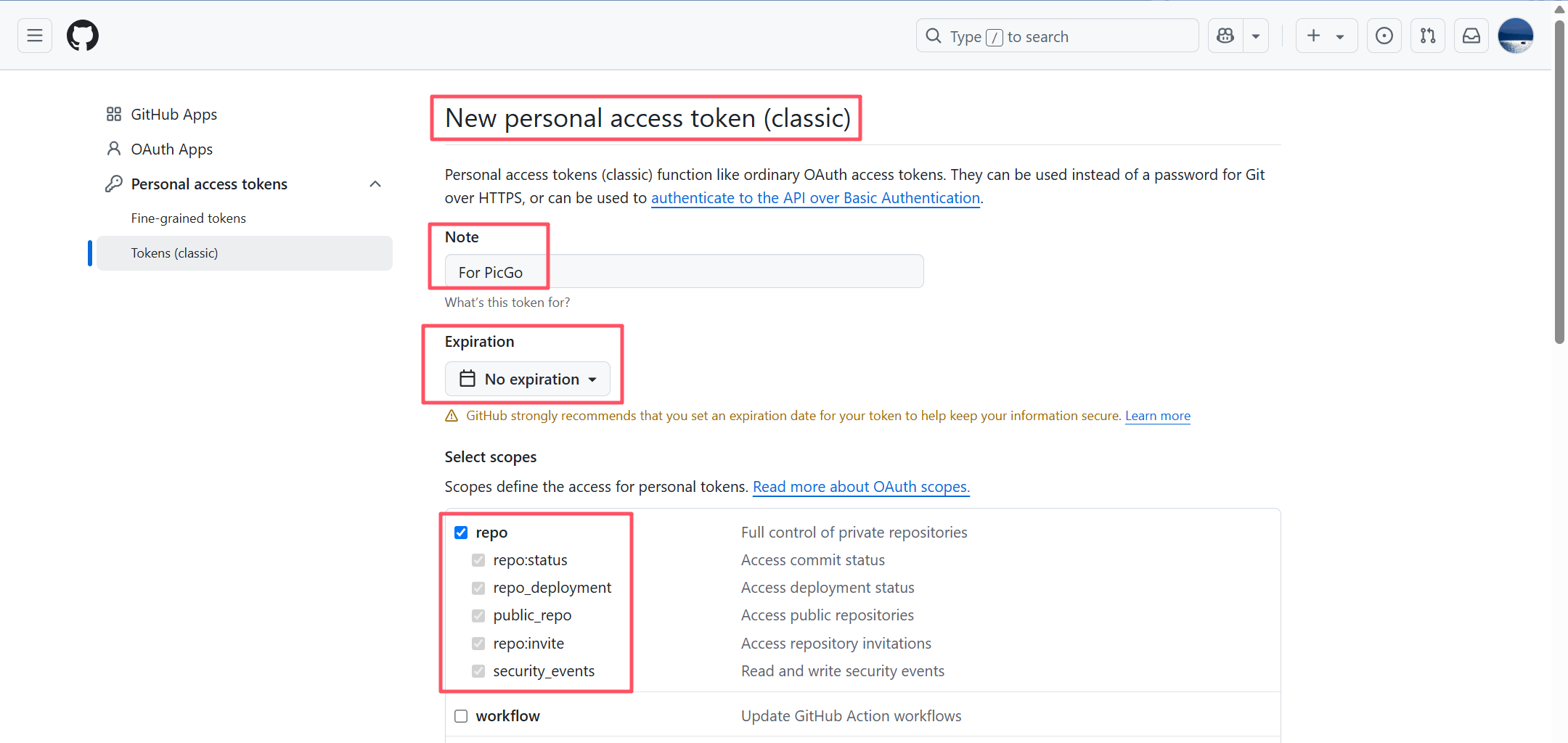1568x743 pixels.
Task: Open the notifications inbox icon
Action: 1471,36
